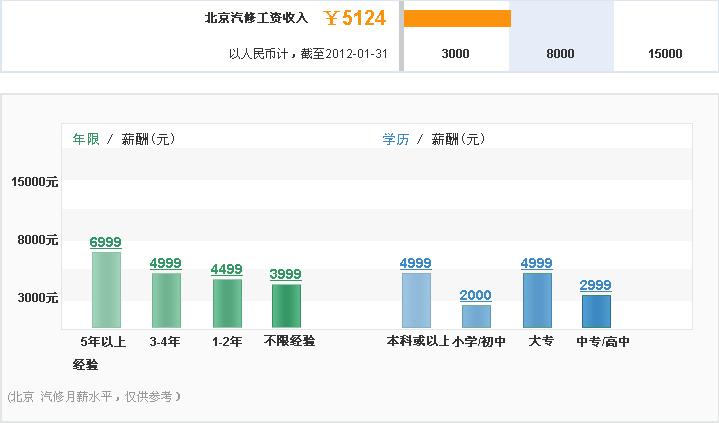Click the 3999 value above 不限经验 bar
The height and width of the screenshot is (423, 719).
285,274
